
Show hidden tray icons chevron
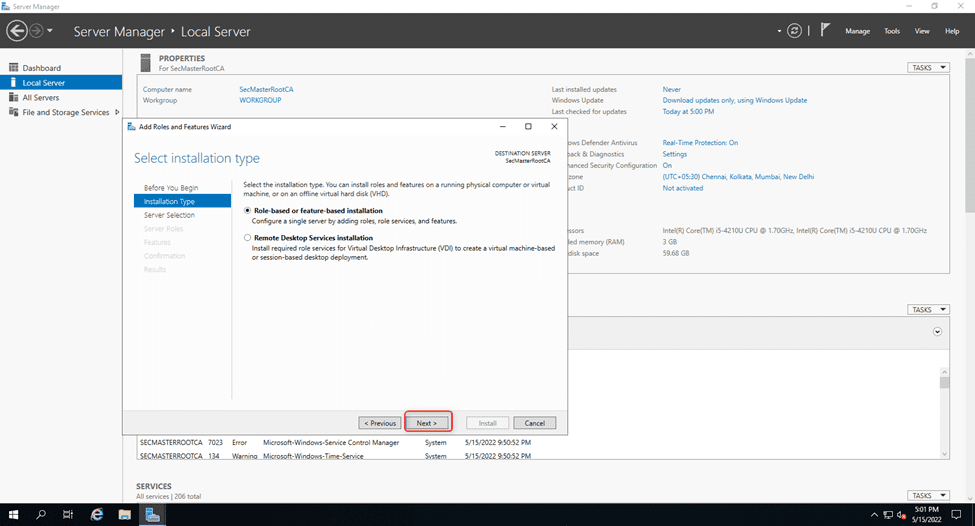874,515
